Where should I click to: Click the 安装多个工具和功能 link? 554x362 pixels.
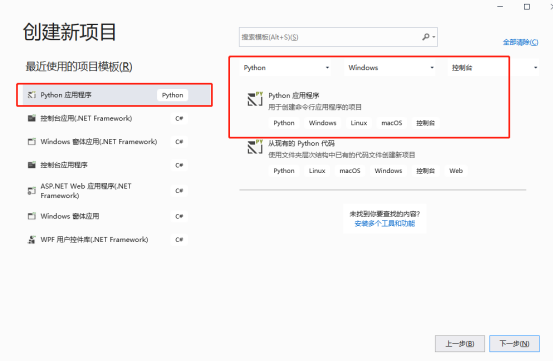coord(385,224)
